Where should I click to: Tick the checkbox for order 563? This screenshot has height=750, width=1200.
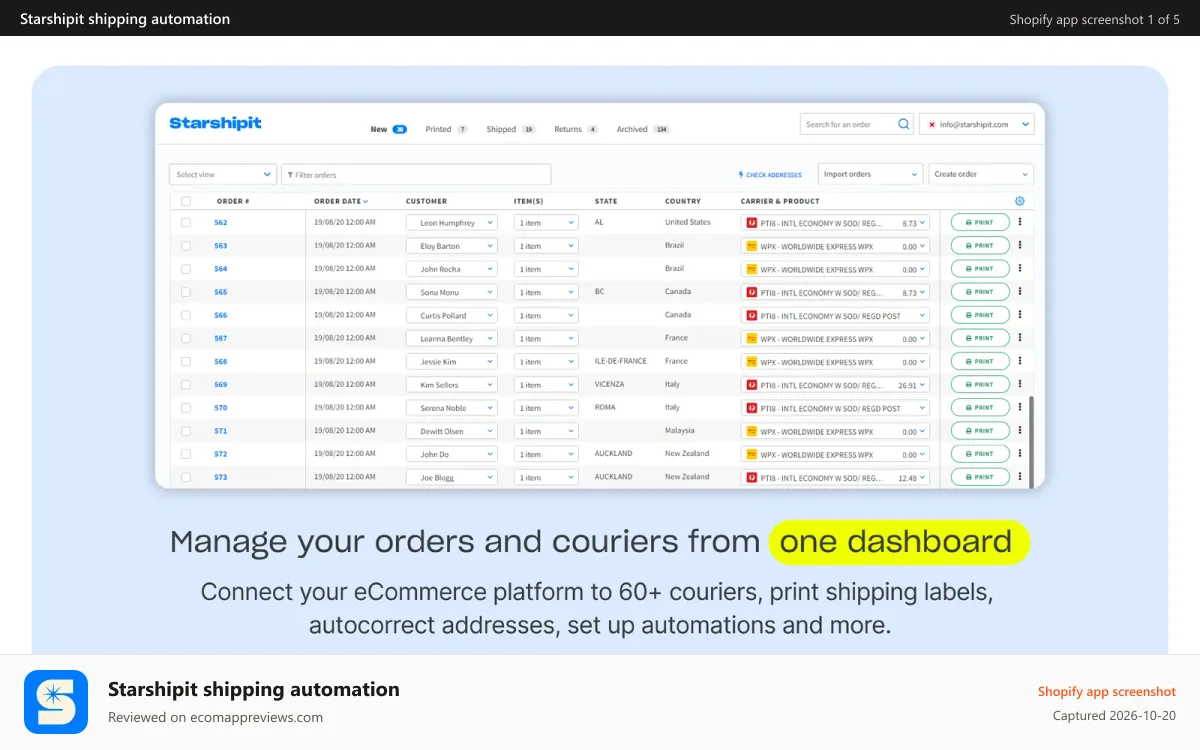tap(186, 245)
